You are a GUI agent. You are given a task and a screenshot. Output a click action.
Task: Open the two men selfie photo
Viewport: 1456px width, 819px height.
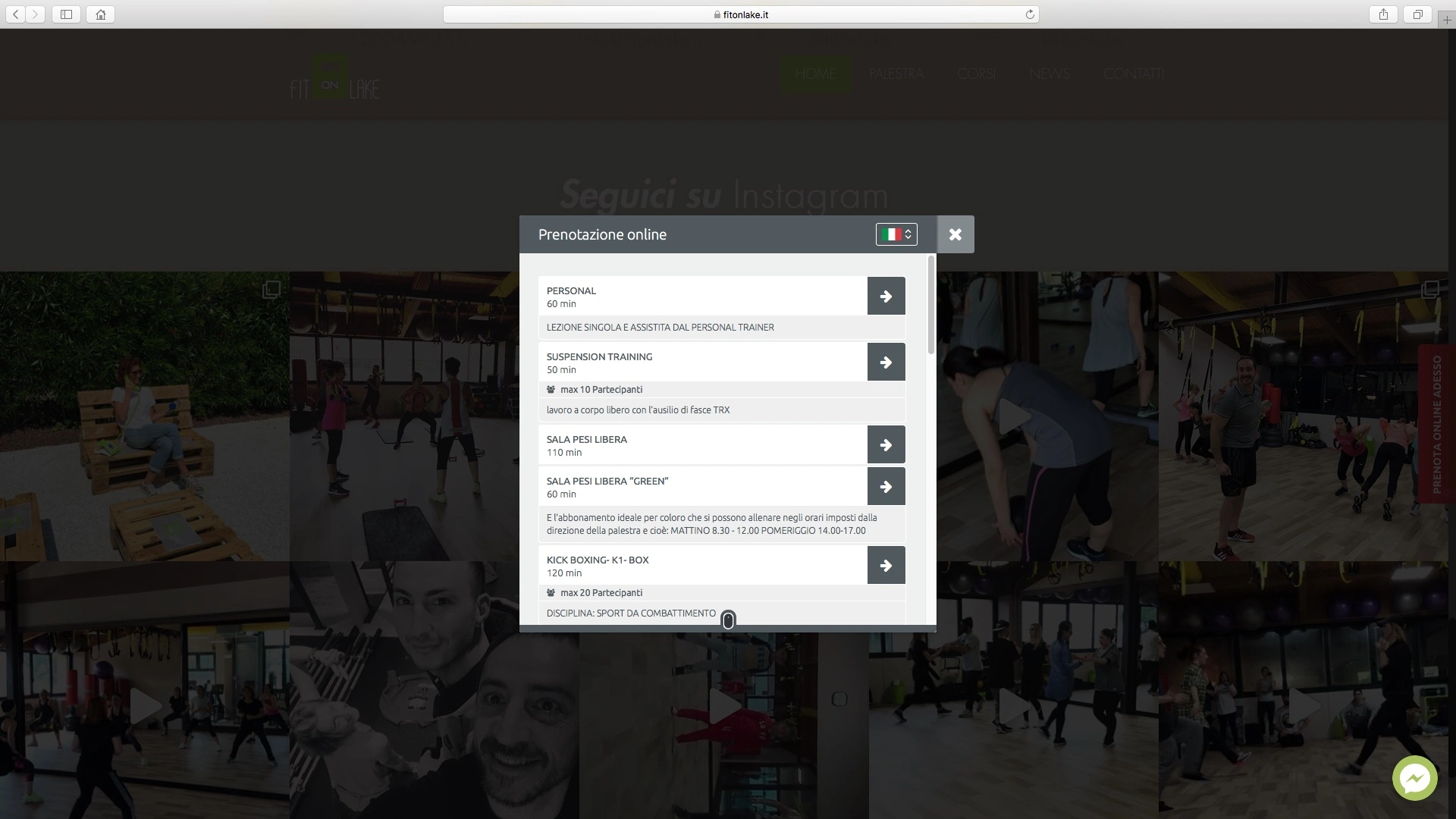tap(434, 691)
